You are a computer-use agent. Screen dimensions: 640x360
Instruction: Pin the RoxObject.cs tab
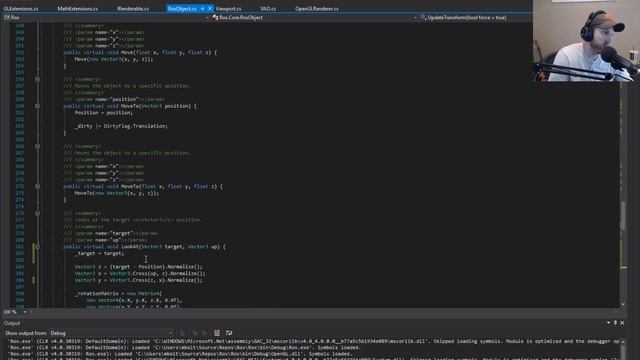(x=203, y=9)
